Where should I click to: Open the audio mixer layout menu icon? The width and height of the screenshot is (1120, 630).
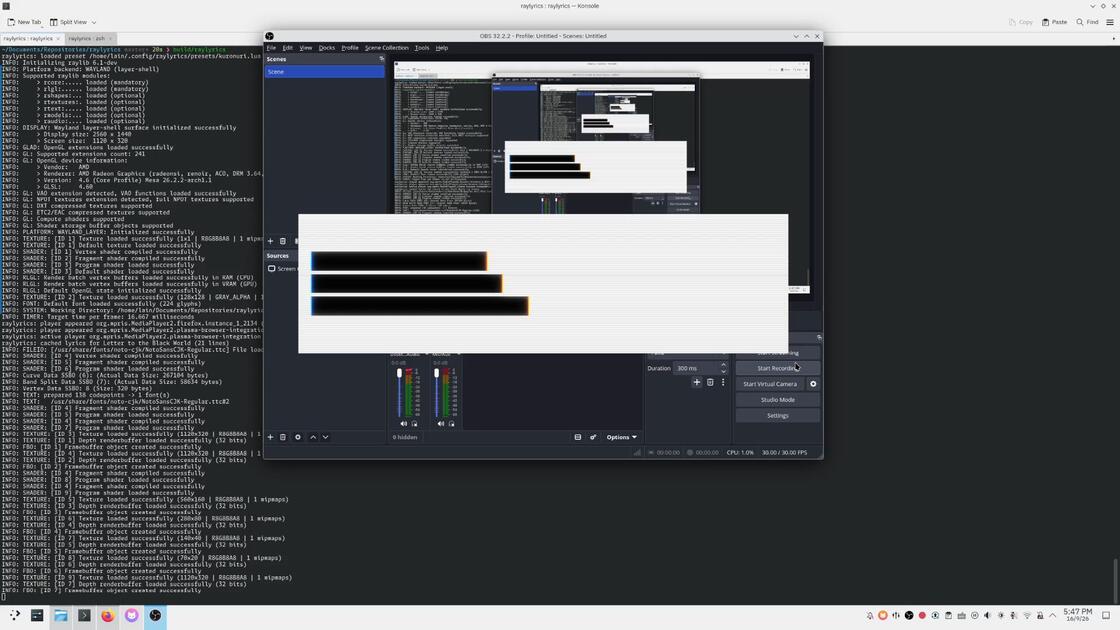578,437
